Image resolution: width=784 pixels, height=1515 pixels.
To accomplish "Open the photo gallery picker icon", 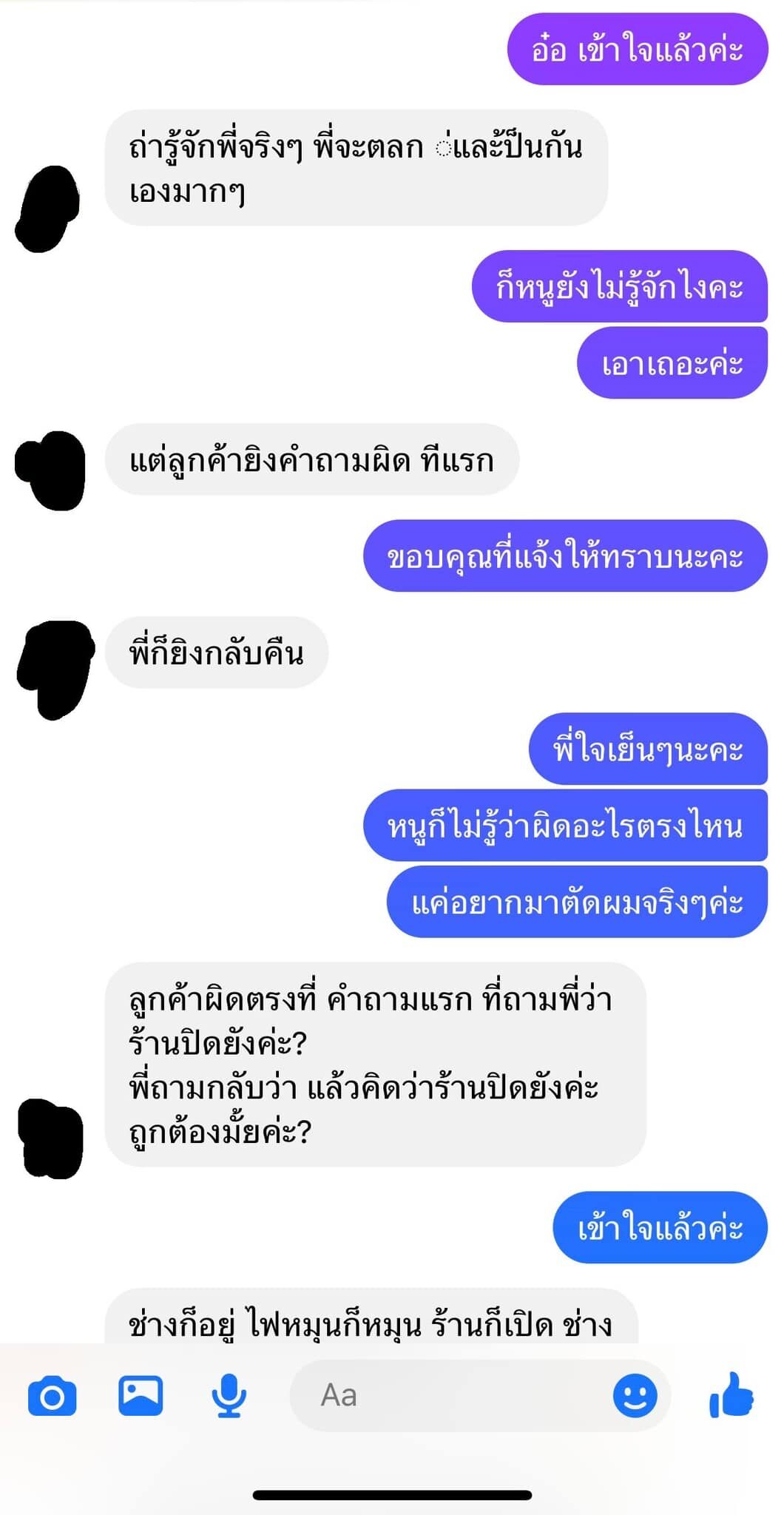I will click(x=141, y=1395).
